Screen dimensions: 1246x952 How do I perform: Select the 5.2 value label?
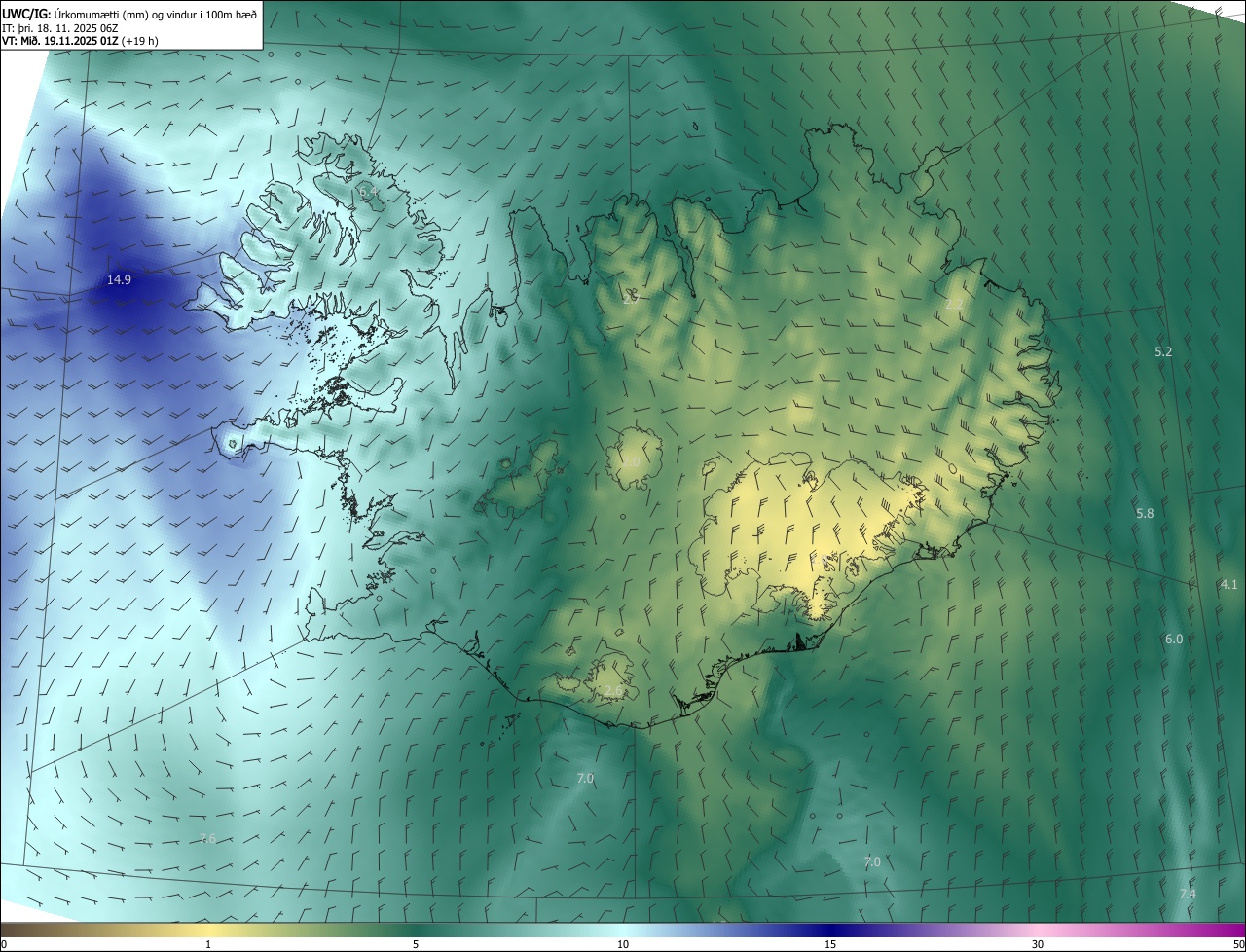(1163, 351)
